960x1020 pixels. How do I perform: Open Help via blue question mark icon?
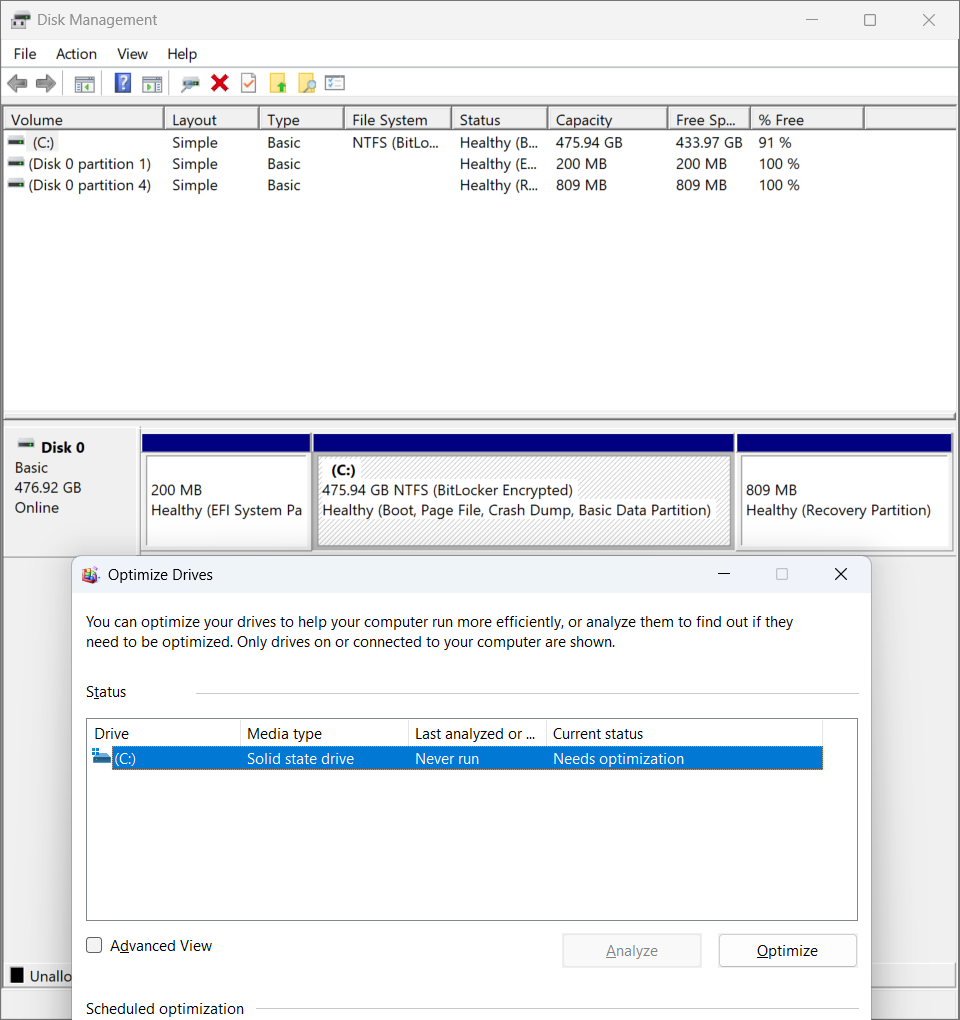123,83
